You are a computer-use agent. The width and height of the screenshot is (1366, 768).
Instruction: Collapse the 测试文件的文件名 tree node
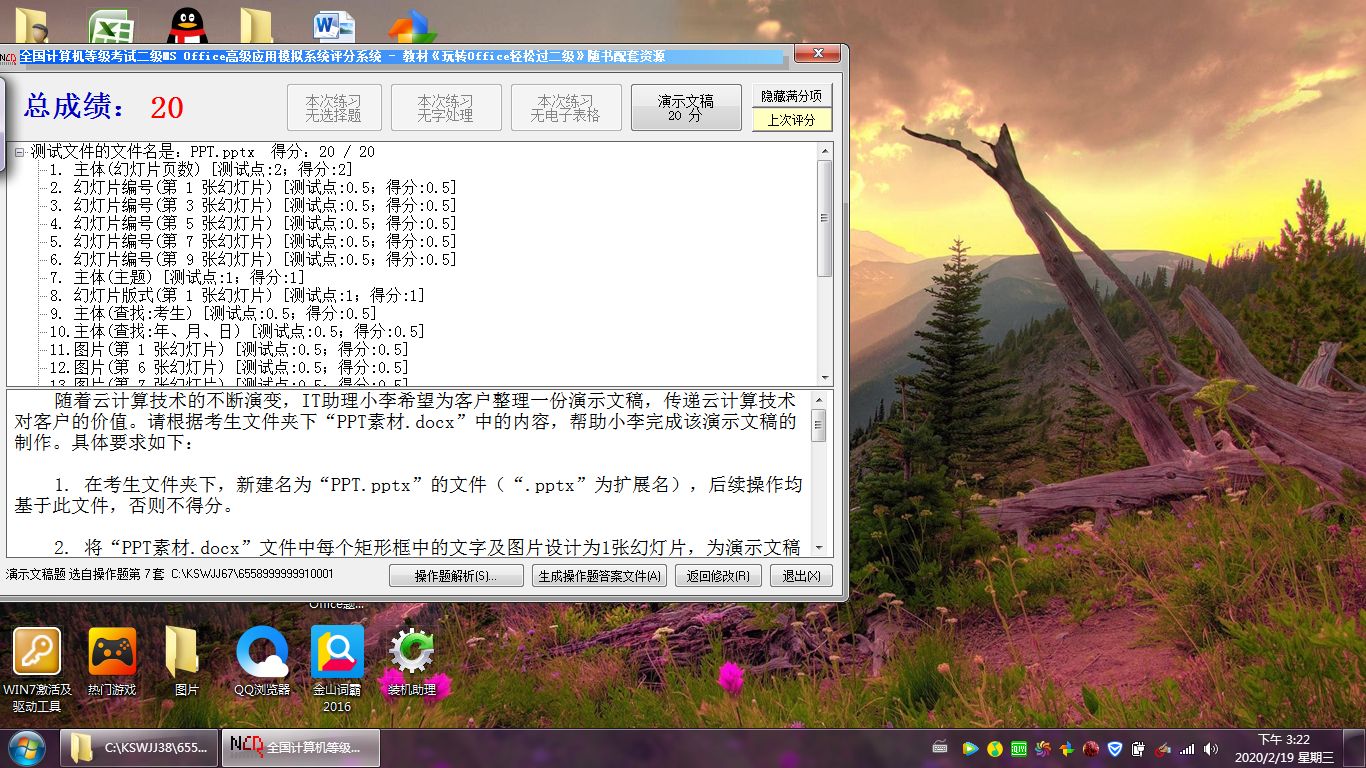[19, 152]
